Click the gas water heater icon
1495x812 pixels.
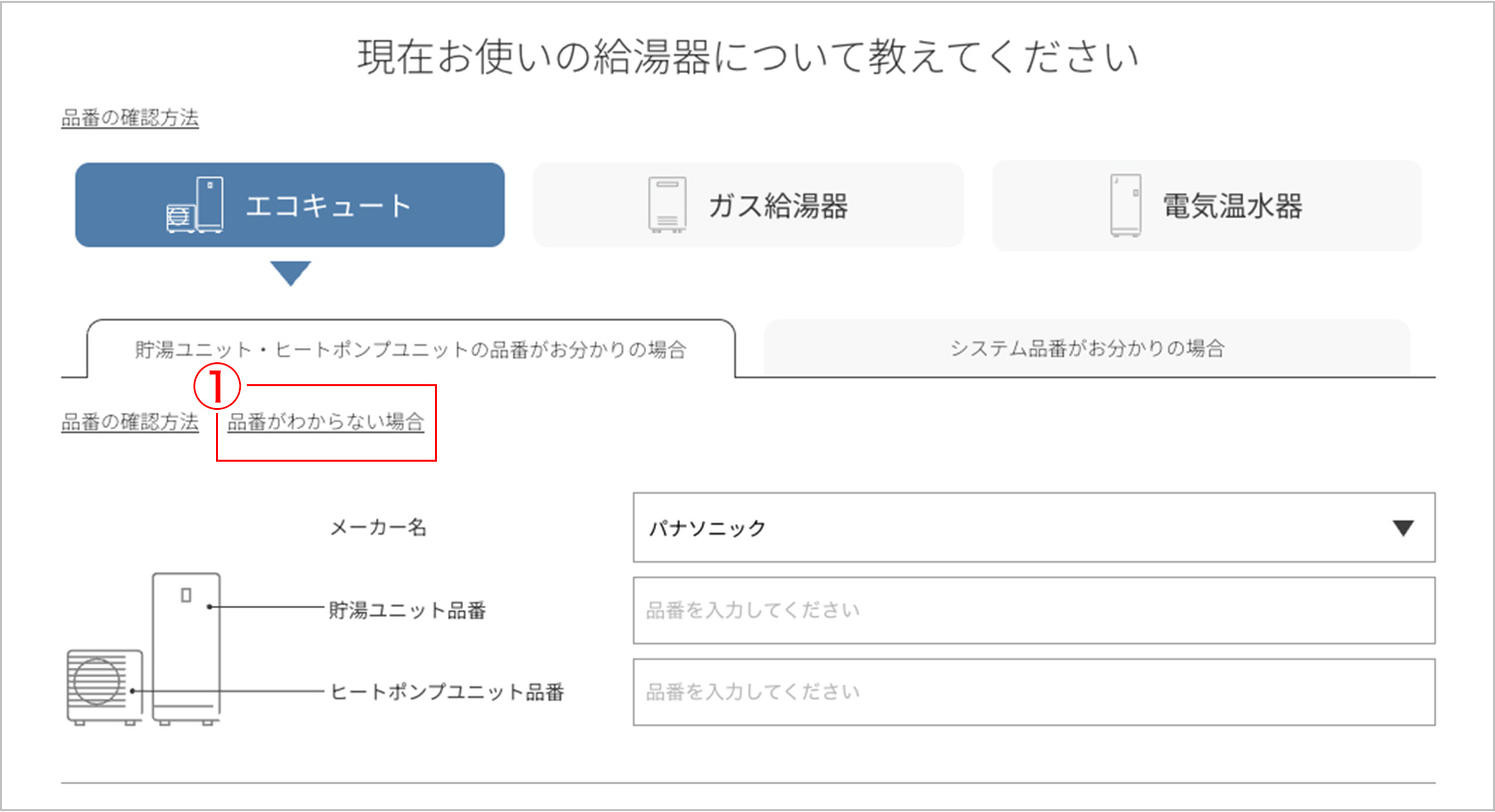tap(667, 205)
